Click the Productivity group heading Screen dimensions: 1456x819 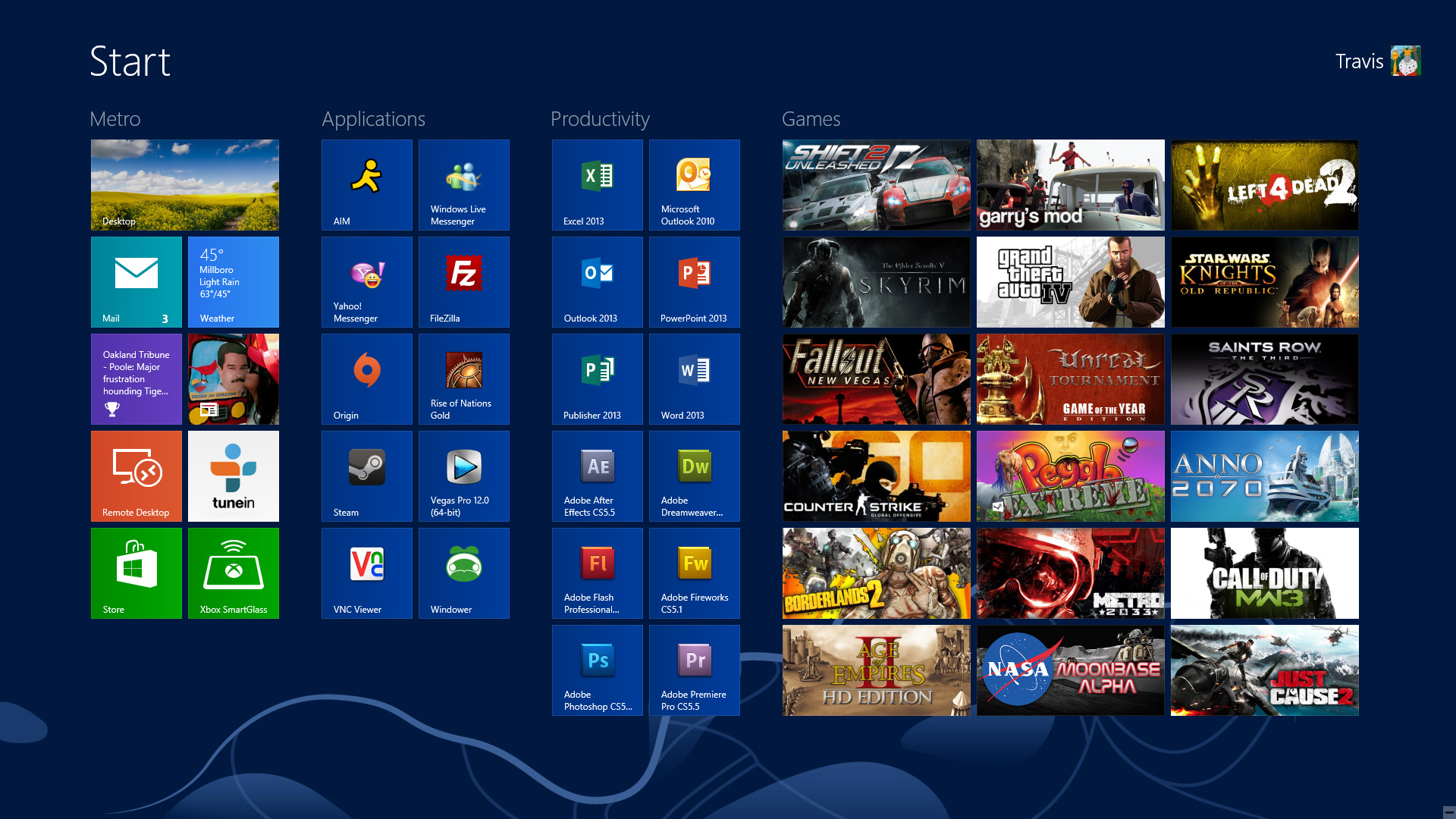[600, 119]
